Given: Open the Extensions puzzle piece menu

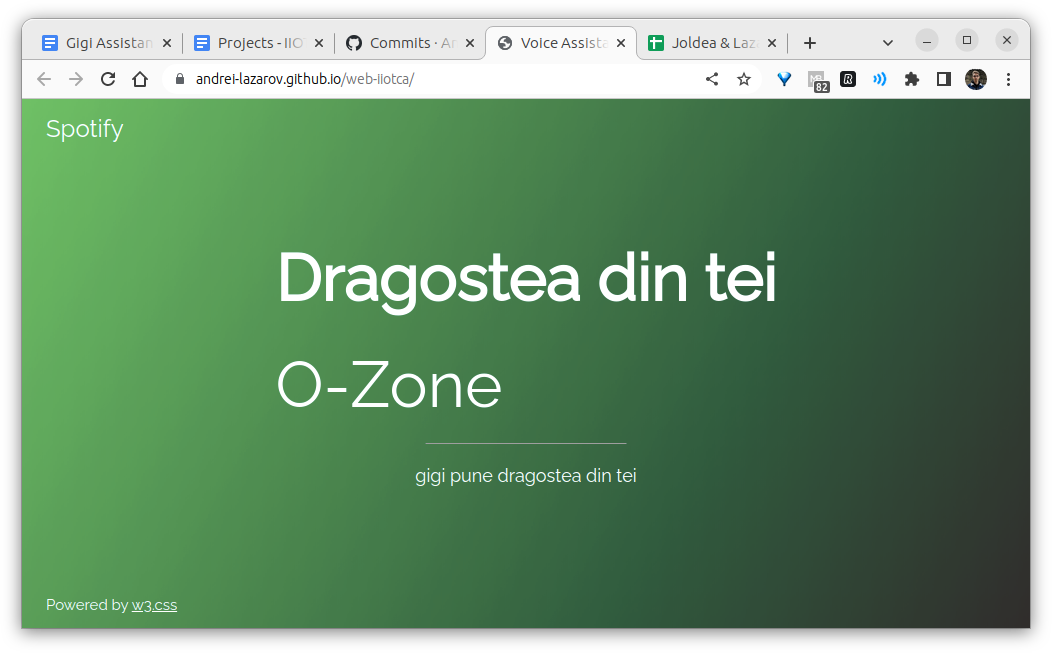Looking at the screenshot, I should (911, 79).
